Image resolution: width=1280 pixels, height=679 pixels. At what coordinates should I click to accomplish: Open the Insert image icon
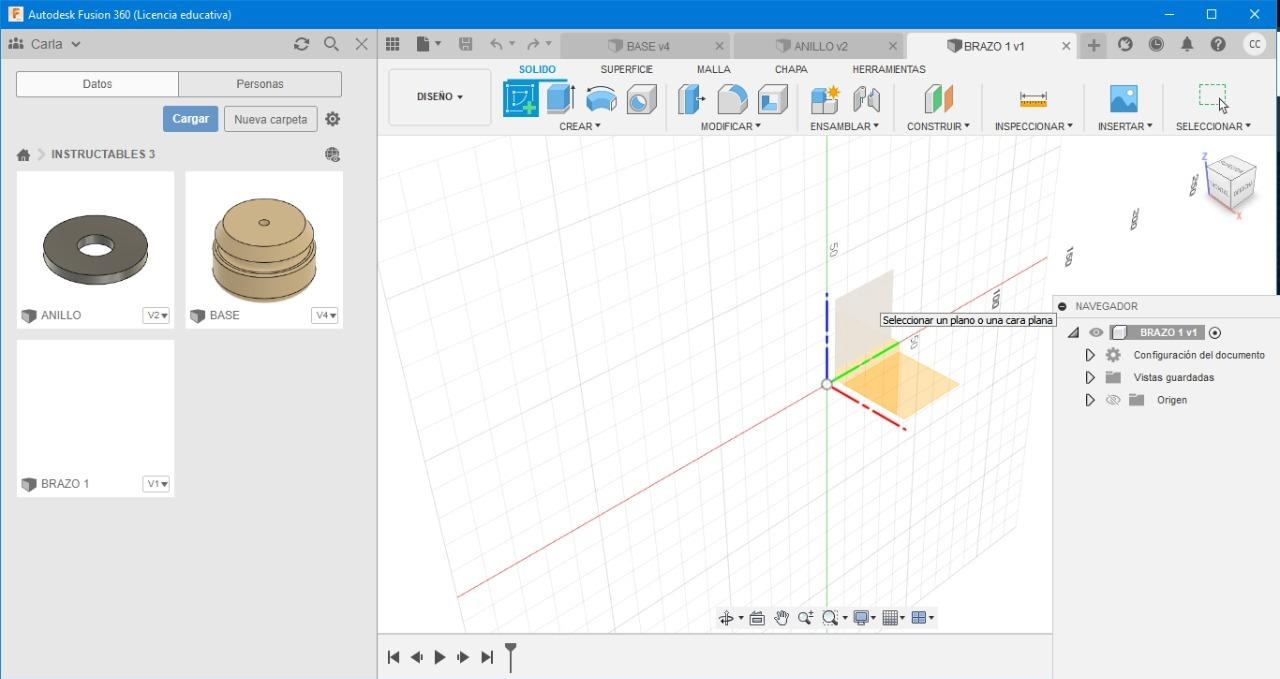1124,99
